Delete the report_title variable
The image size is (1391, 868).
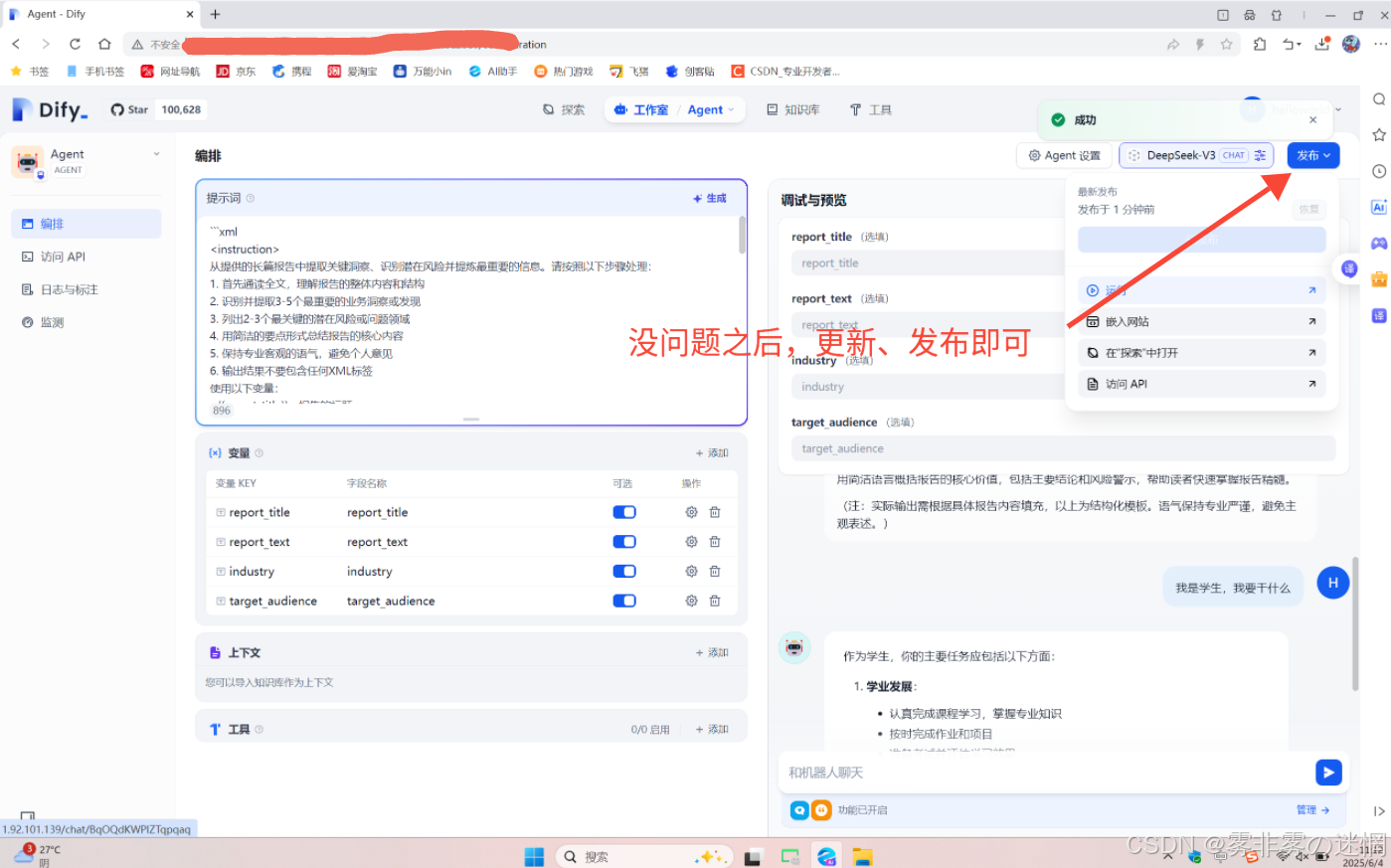pos(715,512)
